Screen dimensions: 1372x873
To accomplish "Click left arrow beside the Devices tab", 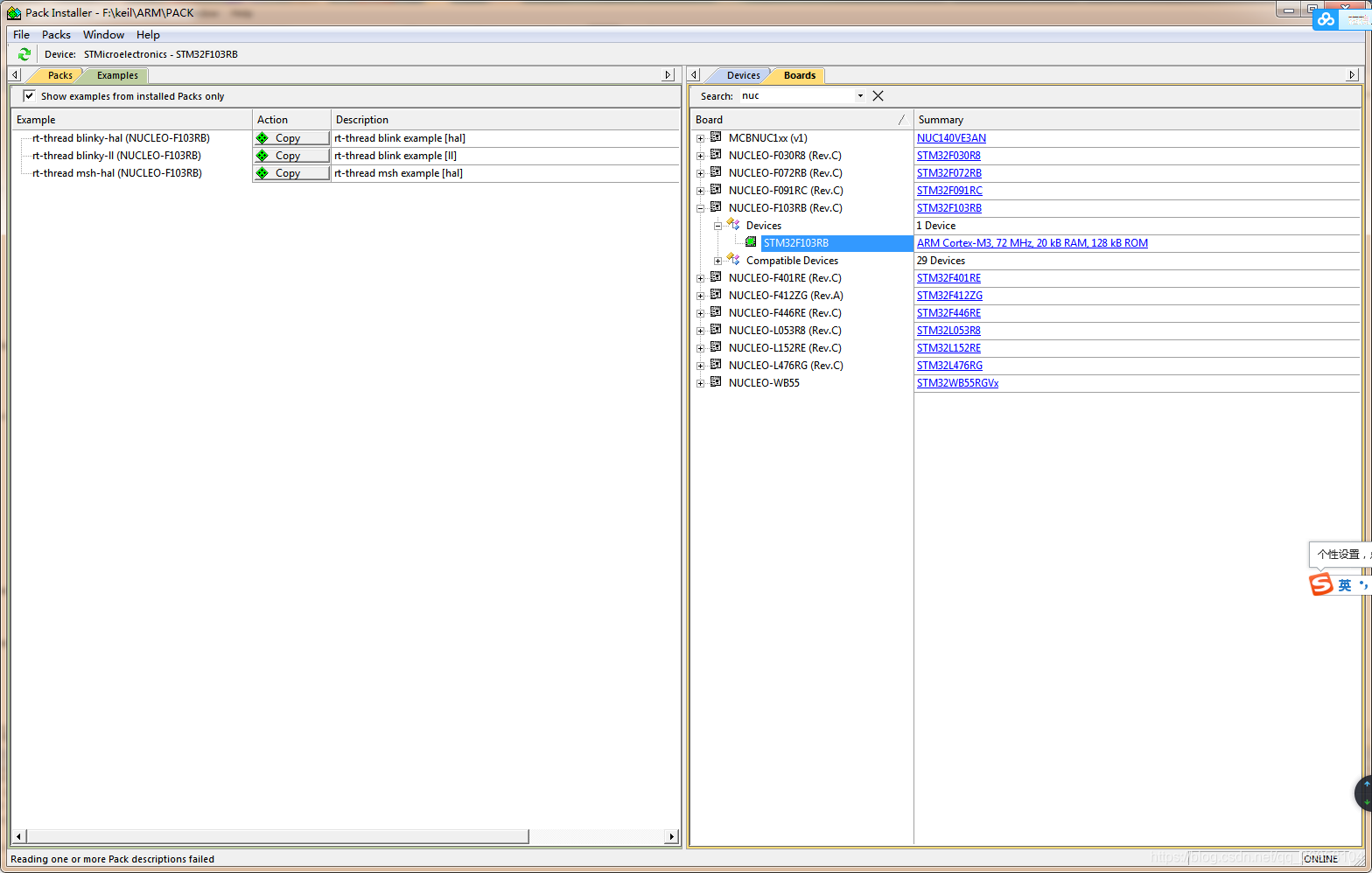I will point(694,75).
